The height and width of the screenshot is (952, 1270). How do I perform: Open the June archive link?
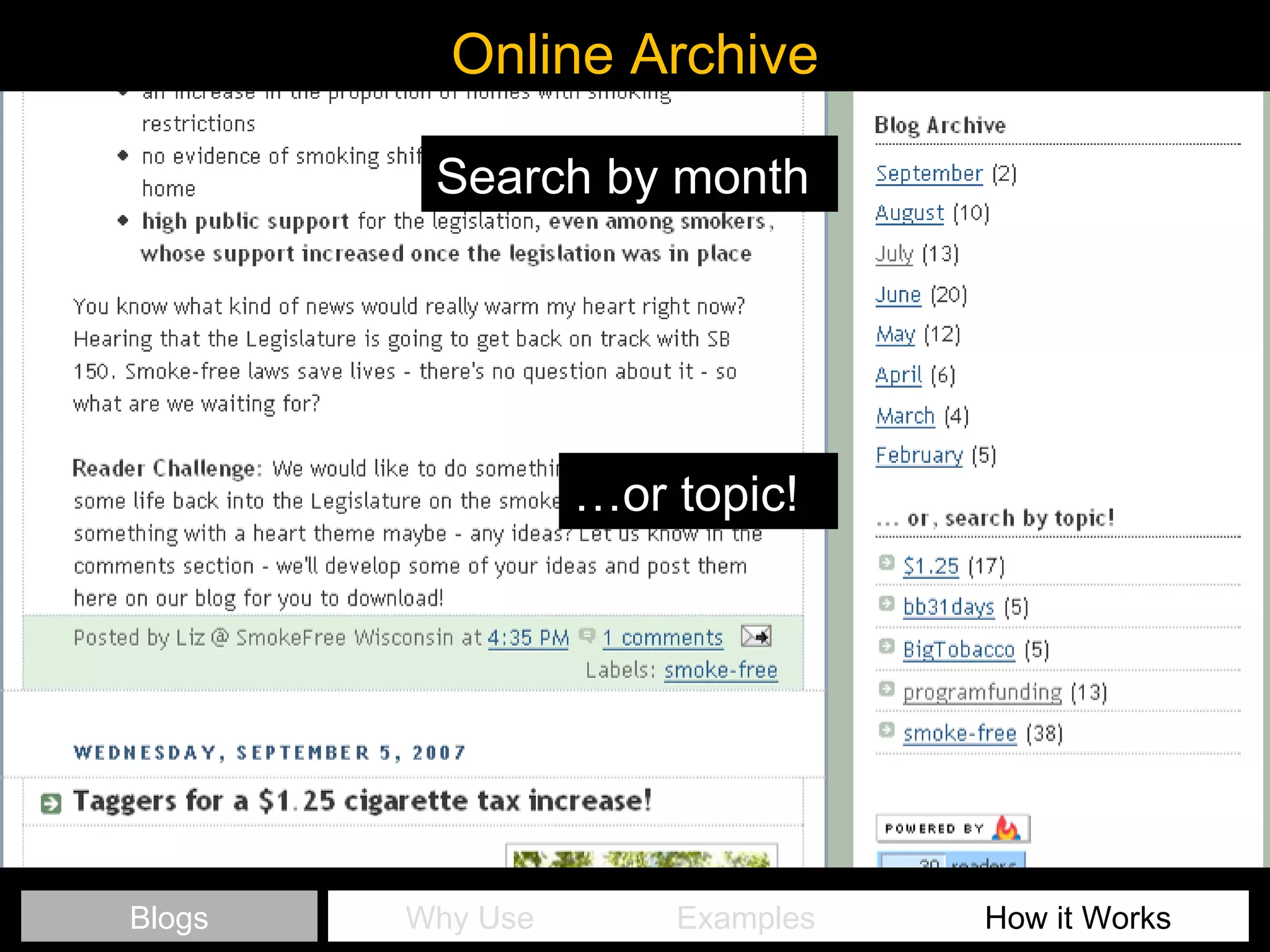click(898, 295)
